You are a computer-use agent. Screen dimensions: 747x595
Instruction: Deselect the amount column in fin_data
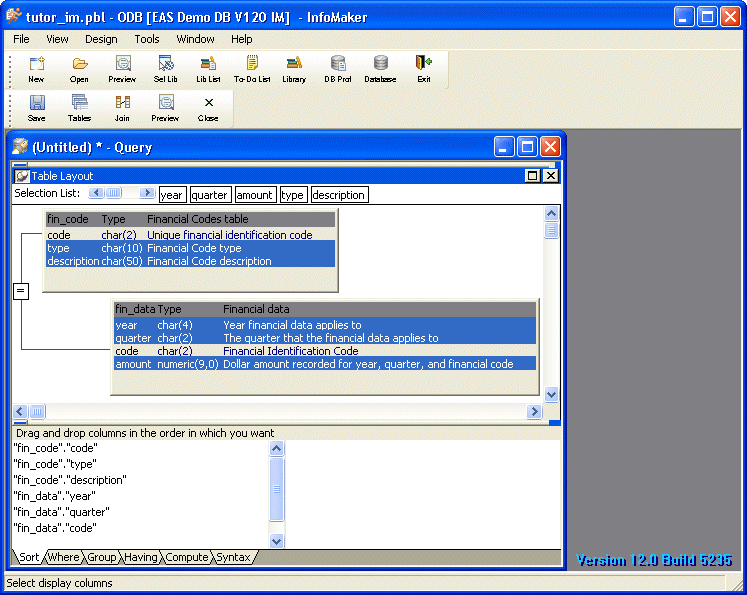click(x=325, y=364)
